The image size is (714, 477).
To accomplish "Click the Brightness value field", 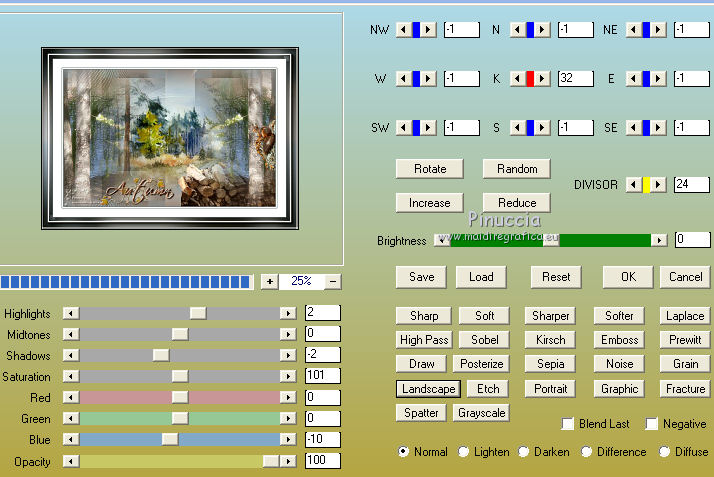I will [693, 239].
